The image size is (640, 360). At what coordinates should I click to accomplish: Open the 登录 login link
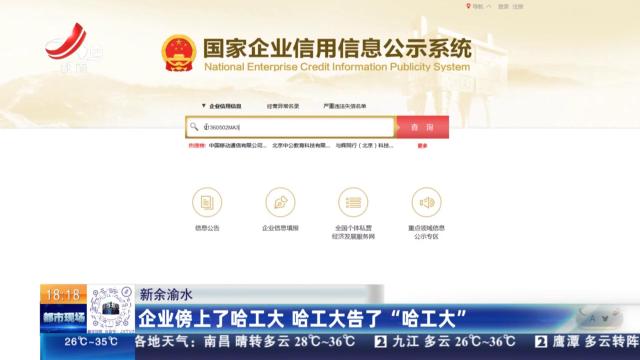[503, 7]
